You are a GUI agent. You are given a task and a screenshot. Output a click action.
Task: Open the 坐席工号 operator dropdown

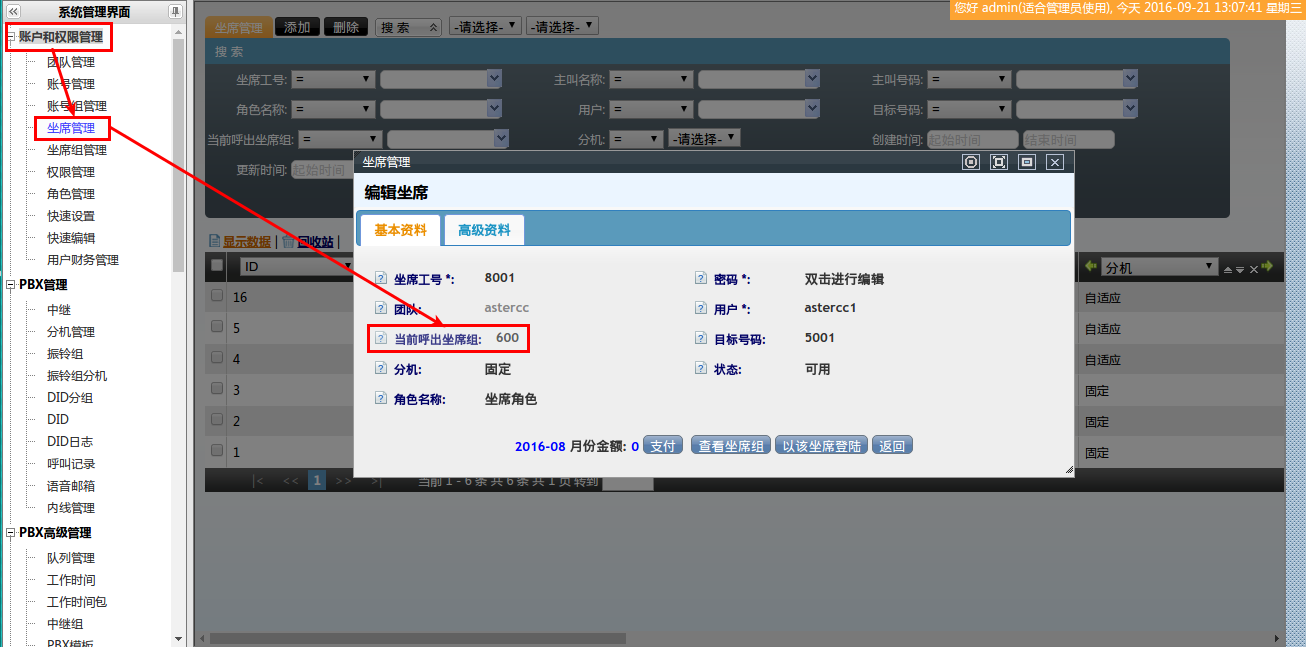(x=333, y=79)
